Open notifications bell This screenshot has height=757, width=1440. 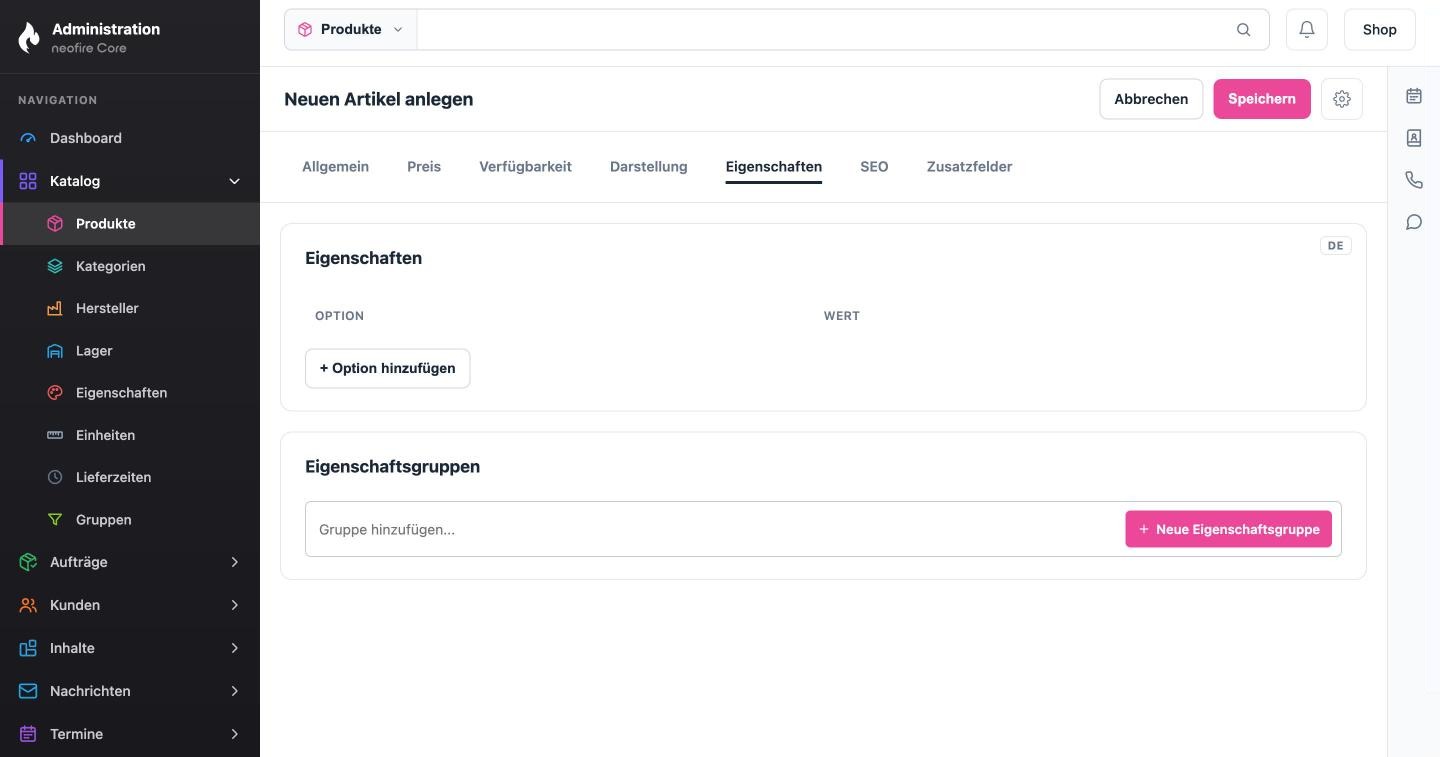[x=1307, y=30]
